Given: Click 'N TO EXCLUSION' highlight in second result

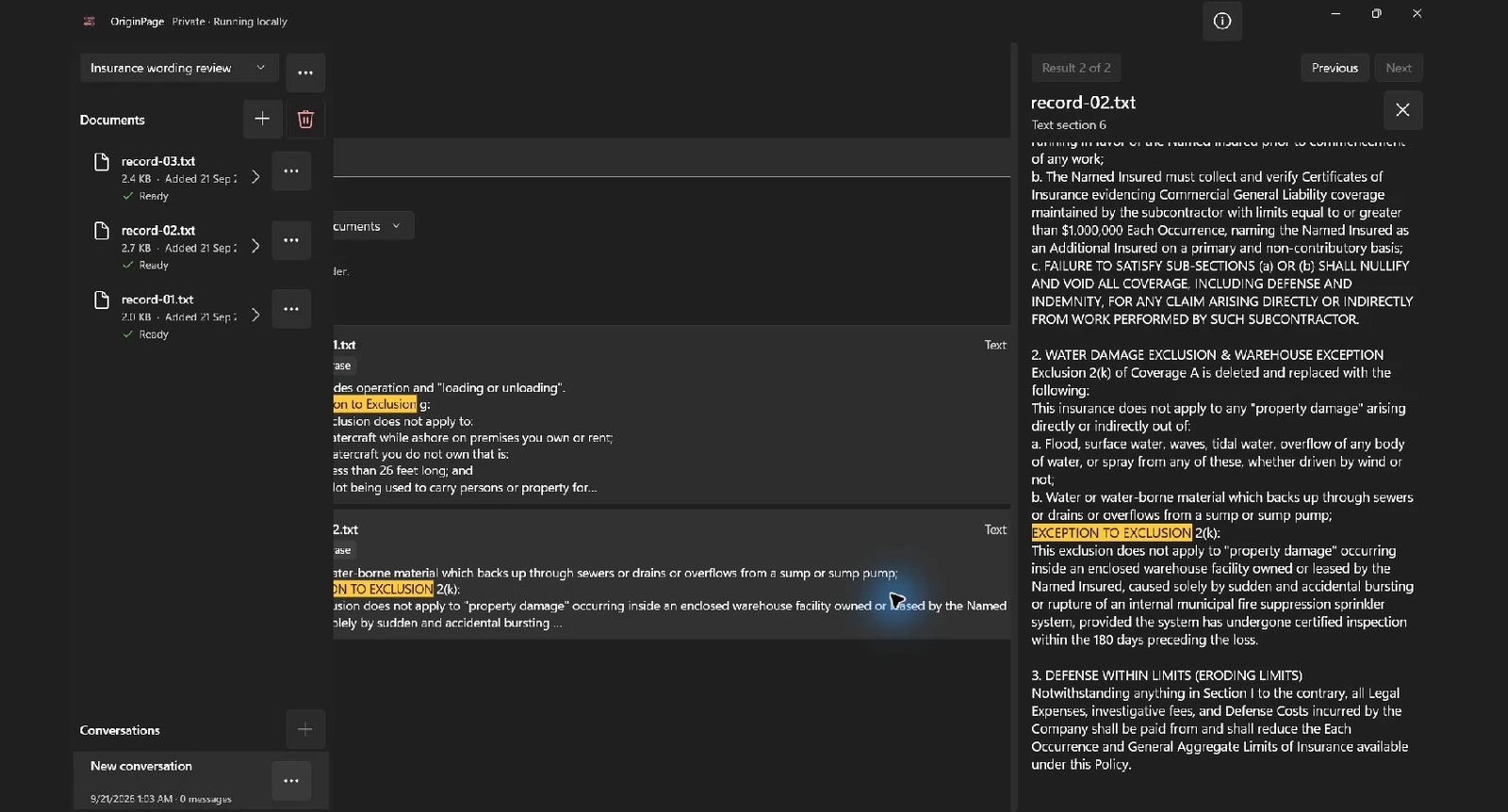Looking at the screenshot, I should click(383, 589).
